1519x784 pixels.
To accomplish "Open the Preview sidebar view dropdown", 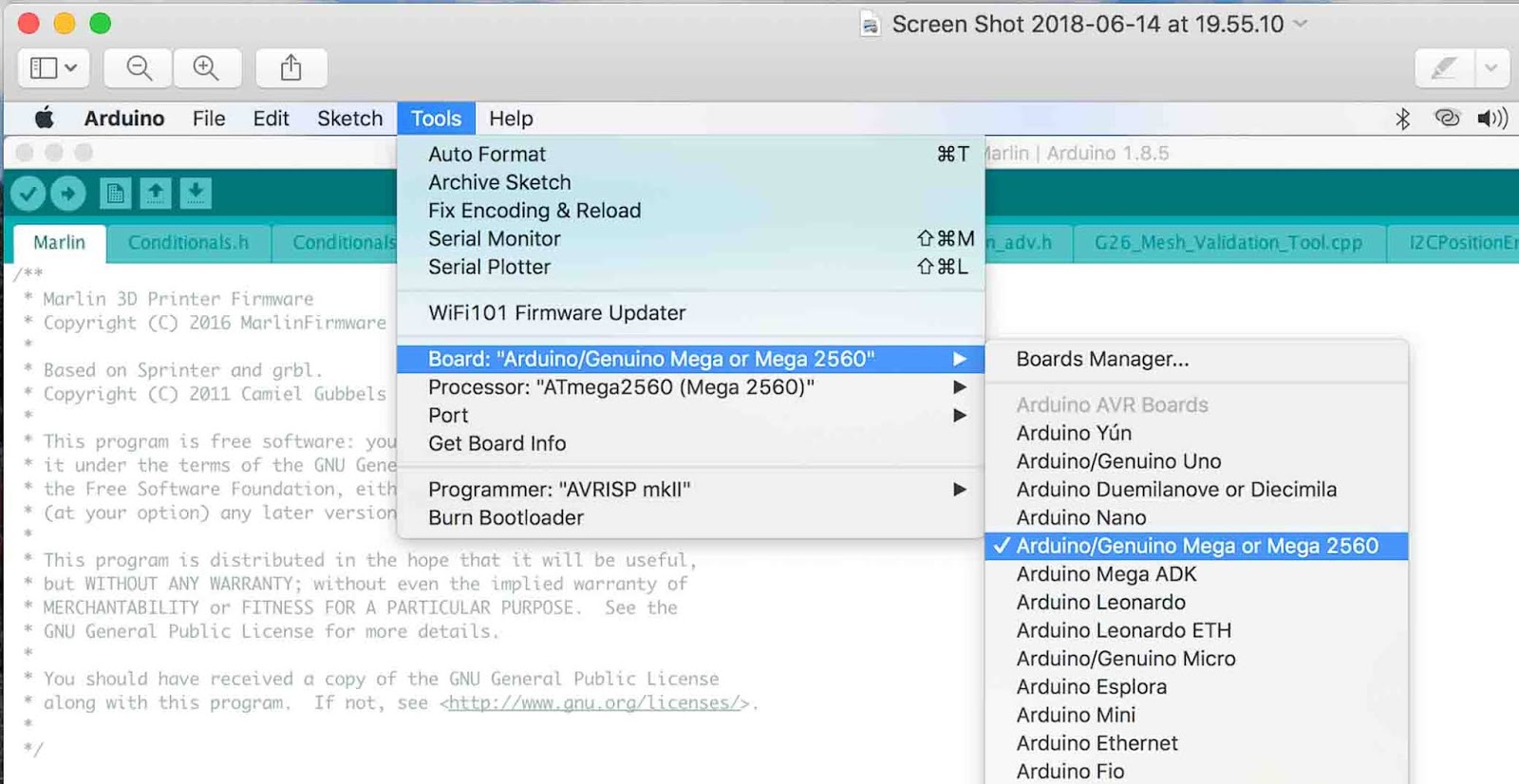I will 53,68.
